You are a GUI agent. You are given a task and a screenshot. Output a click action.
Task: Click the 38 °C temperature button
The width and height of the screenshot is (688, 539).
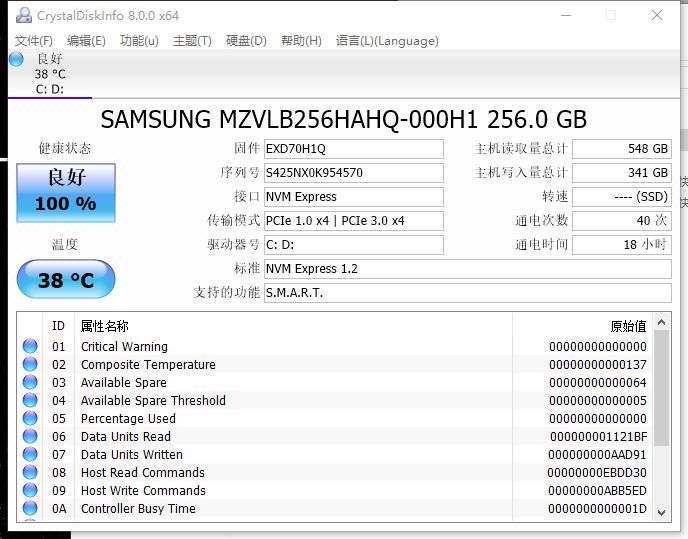point(66,280)
